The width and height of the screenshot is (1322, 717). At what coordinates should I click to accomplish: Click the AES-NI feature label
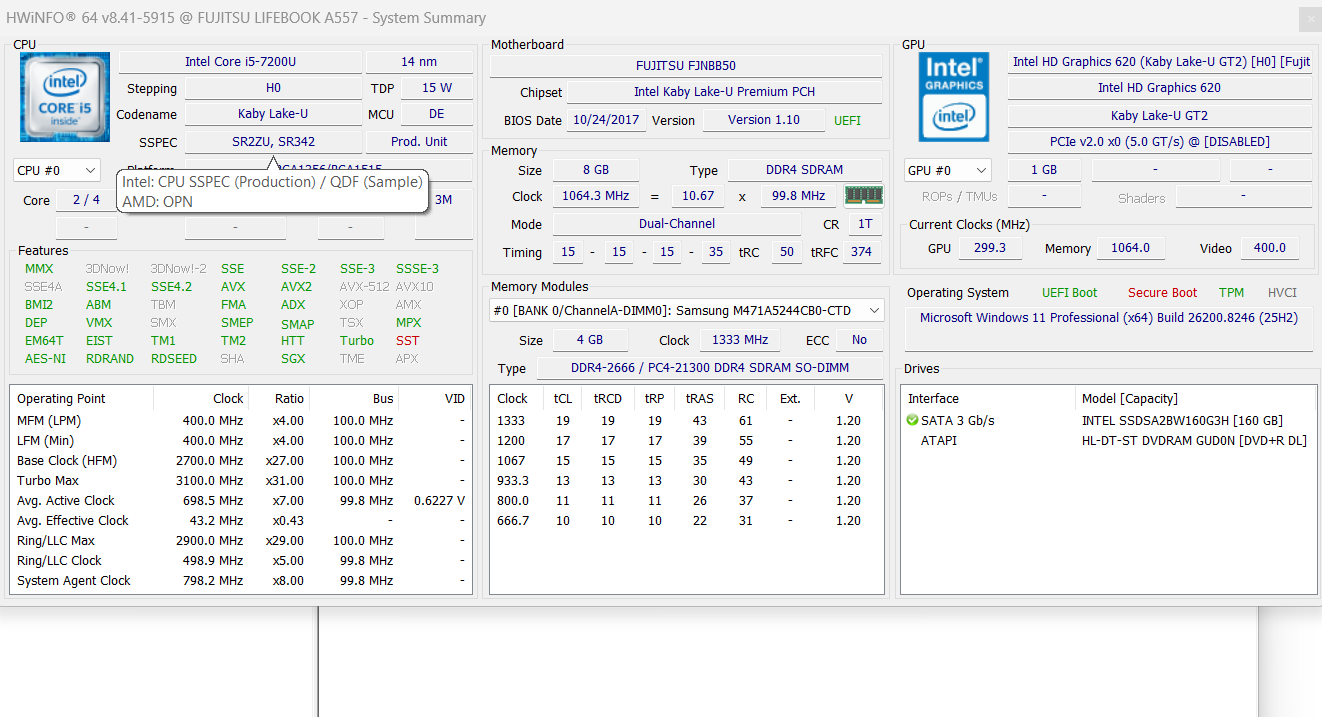pos(45,358)
